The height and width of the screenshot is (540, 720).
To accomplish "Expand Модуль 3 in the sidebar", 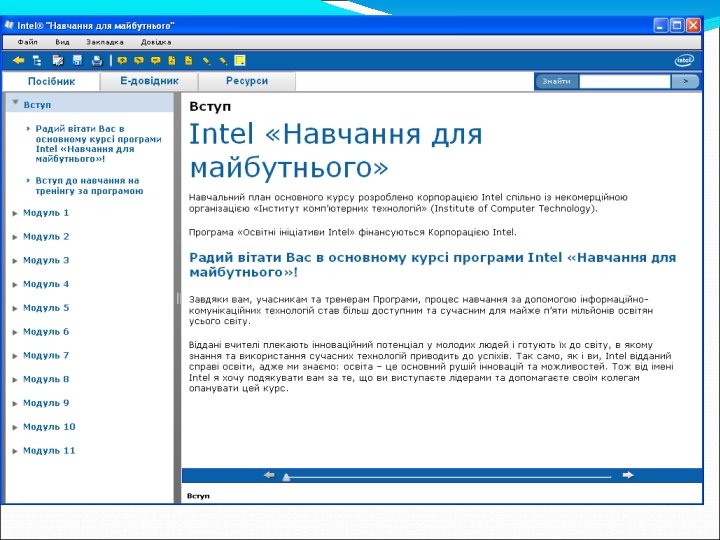I will point(15,261).
